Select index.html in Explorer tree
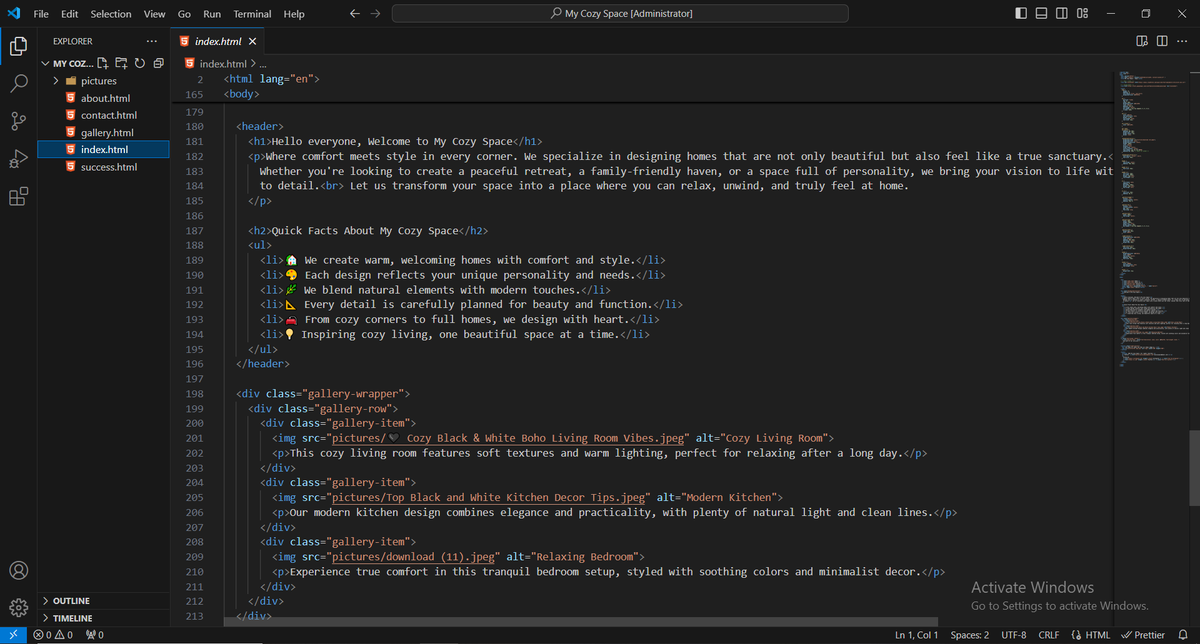This screenshot has width=1200, height=644. [x=104, y=149]
